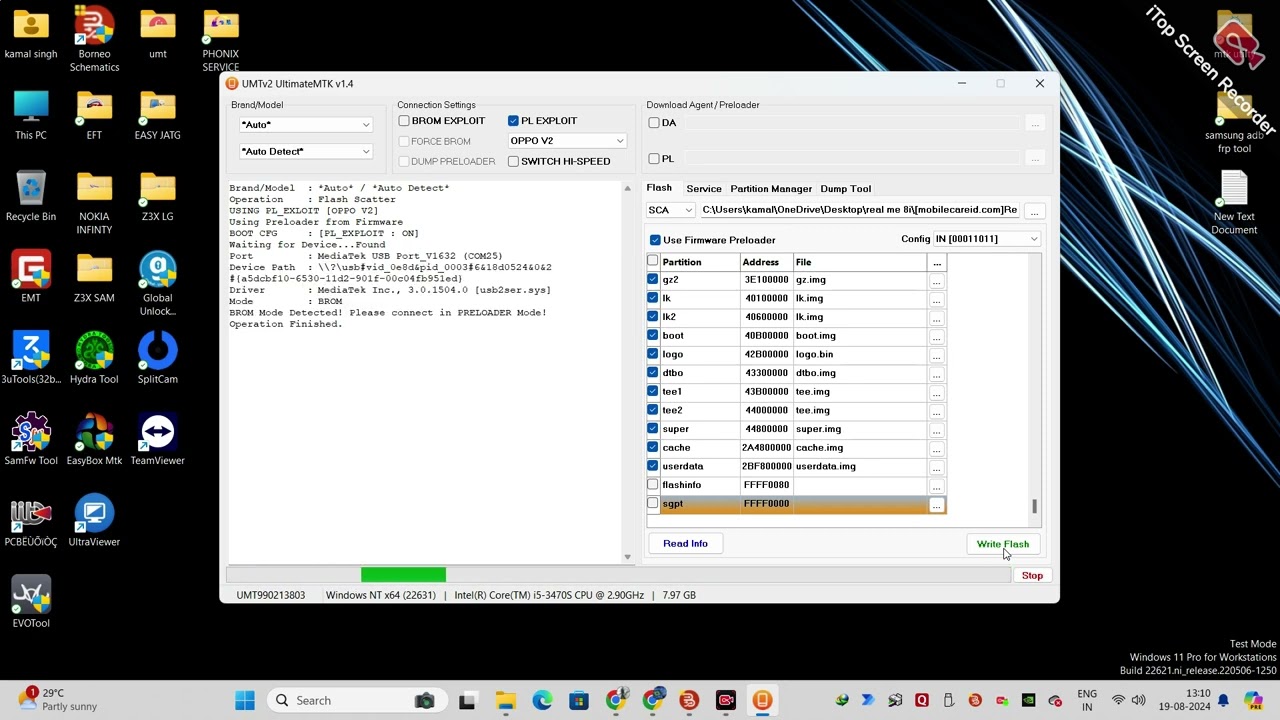Enable the BROM EXPLOIT checkbox
The height and width of the screenshot is (720, 1280).
tap(404, 121)
